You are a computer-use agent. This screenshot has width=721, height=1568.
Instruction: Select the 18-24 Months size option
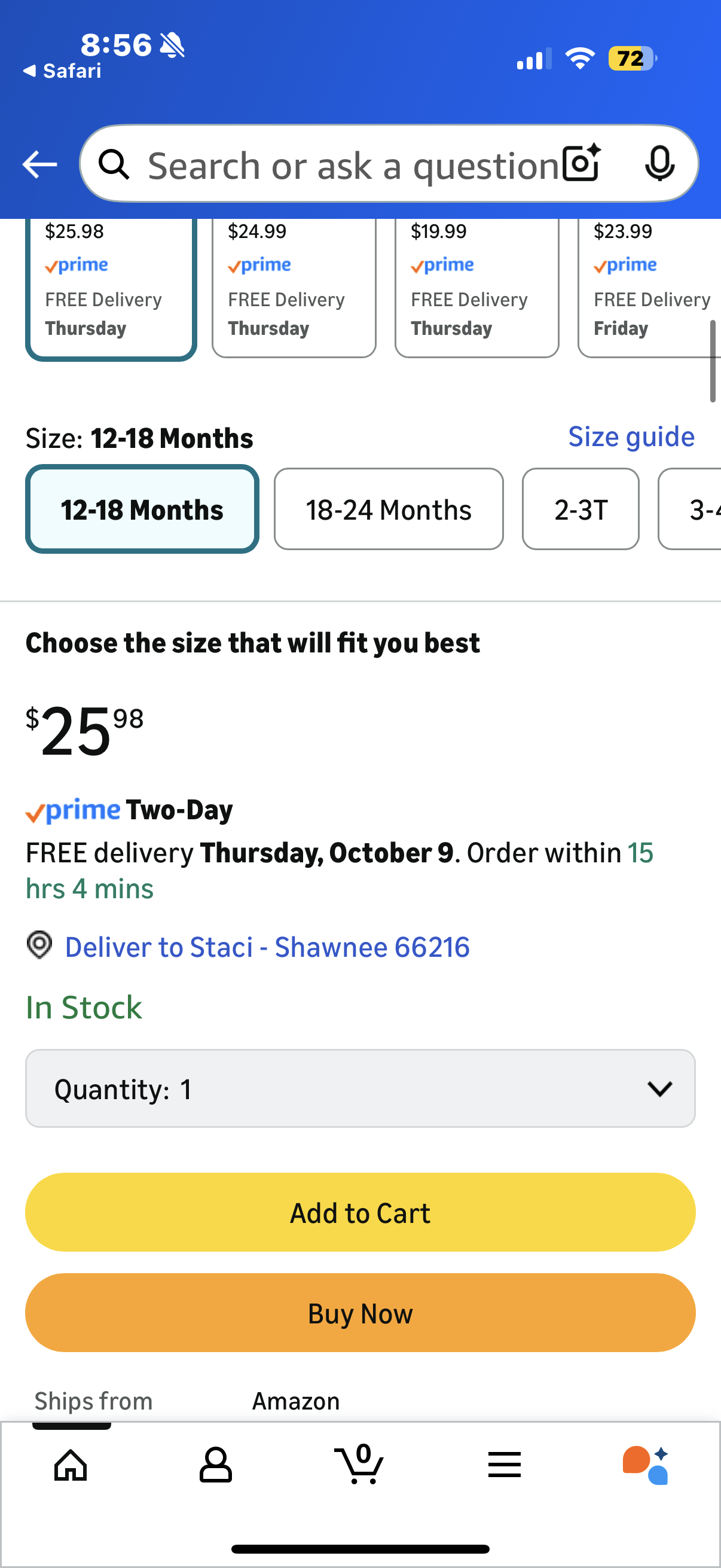[388, 509]
